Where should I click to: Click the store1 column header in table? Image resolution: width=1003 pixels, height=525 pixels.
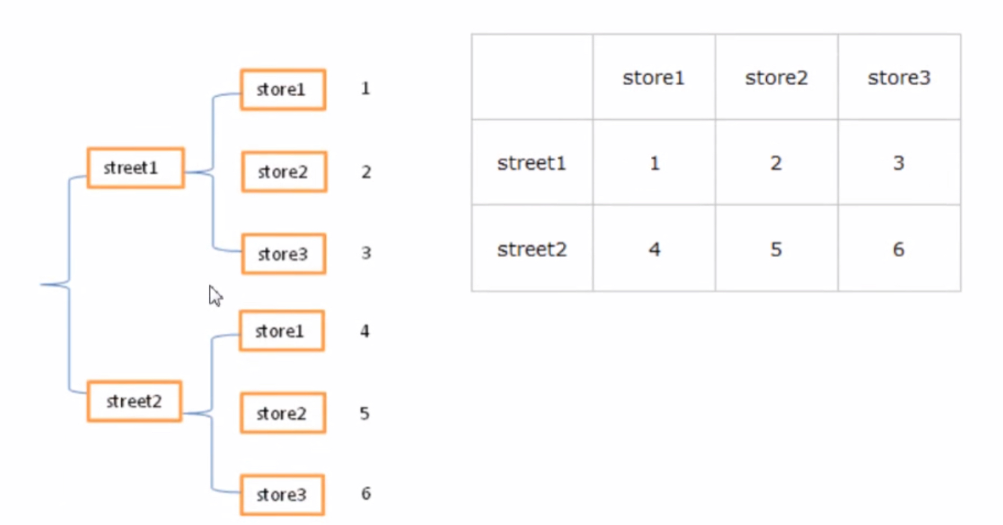click(654, 77)
